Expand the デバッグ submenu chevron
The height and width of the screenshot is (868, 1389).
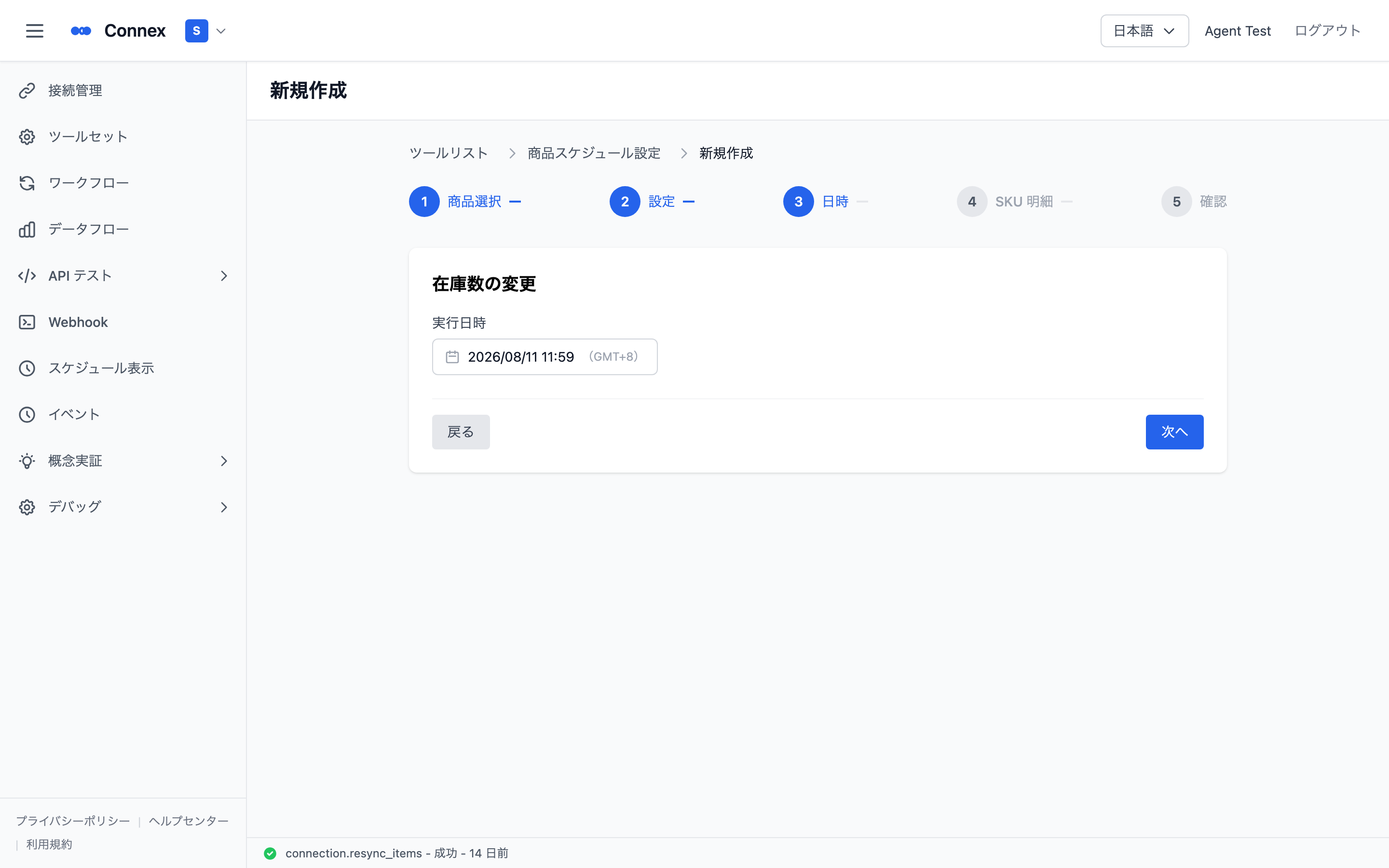point(224,507)
